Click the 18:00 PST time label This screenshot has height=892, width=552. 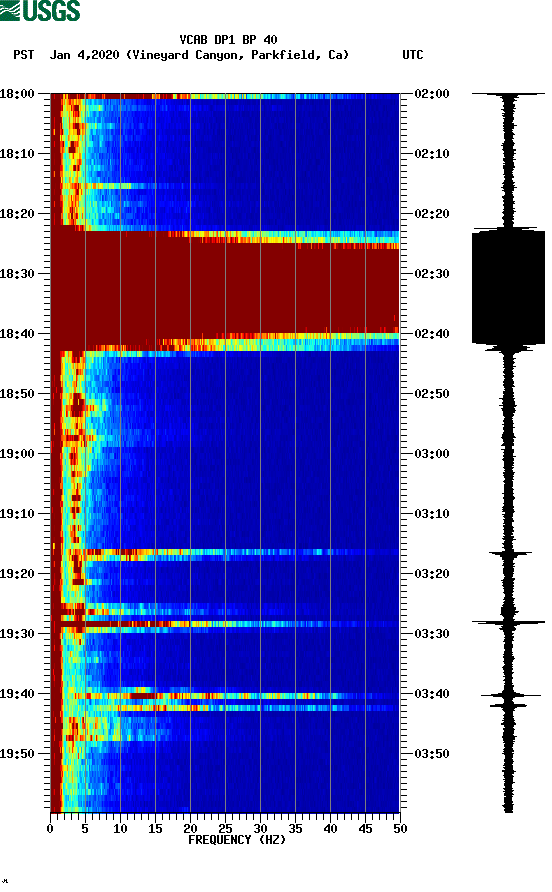17,94
